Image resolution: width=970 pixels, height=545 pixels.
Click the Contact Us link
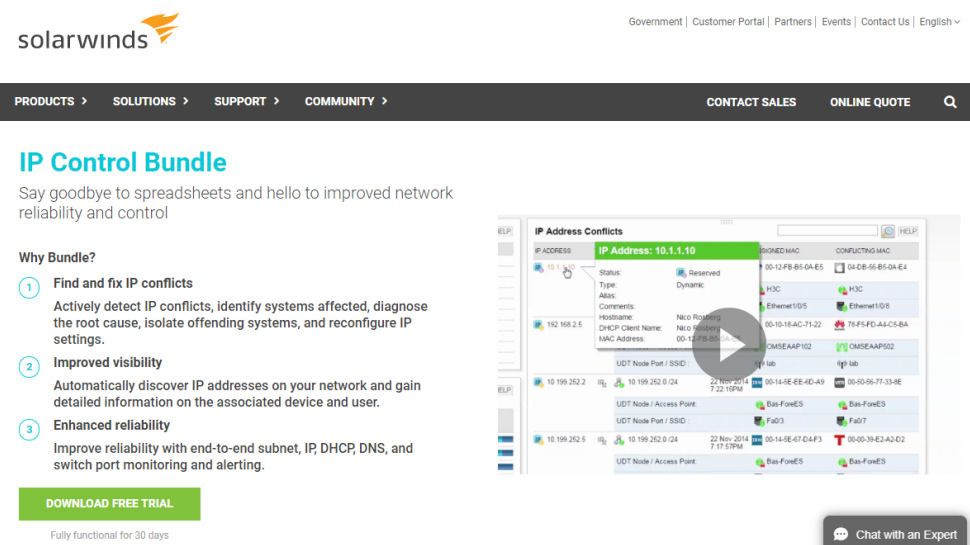(x=885, y=22)
